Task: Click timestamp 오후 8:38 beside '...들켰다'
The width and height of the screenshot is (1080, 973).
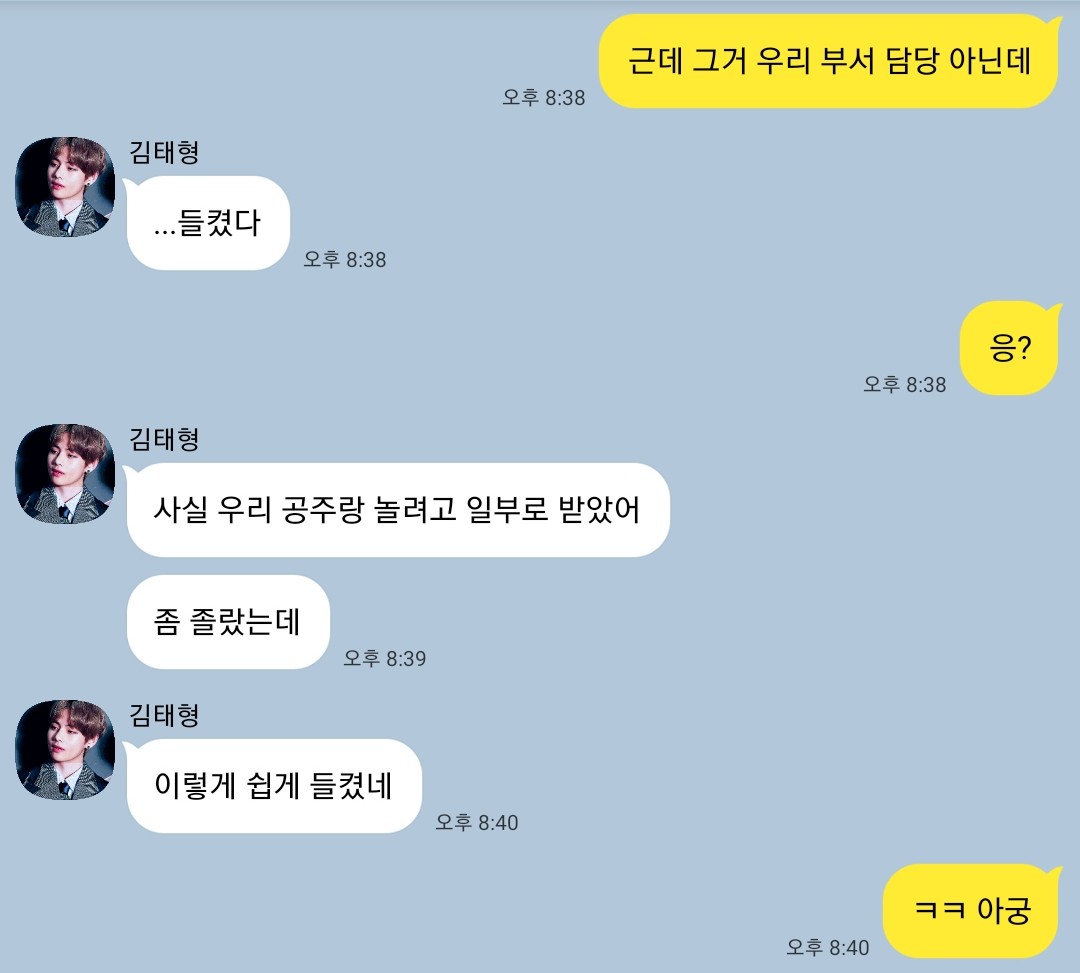Action: point(345,260)
